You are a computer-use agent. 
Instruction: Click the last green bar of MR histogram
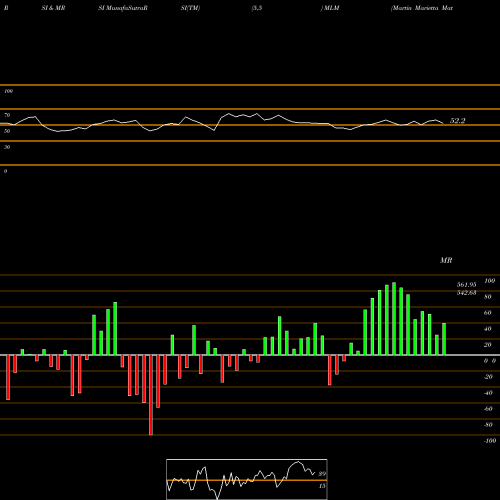click(444, 339)
